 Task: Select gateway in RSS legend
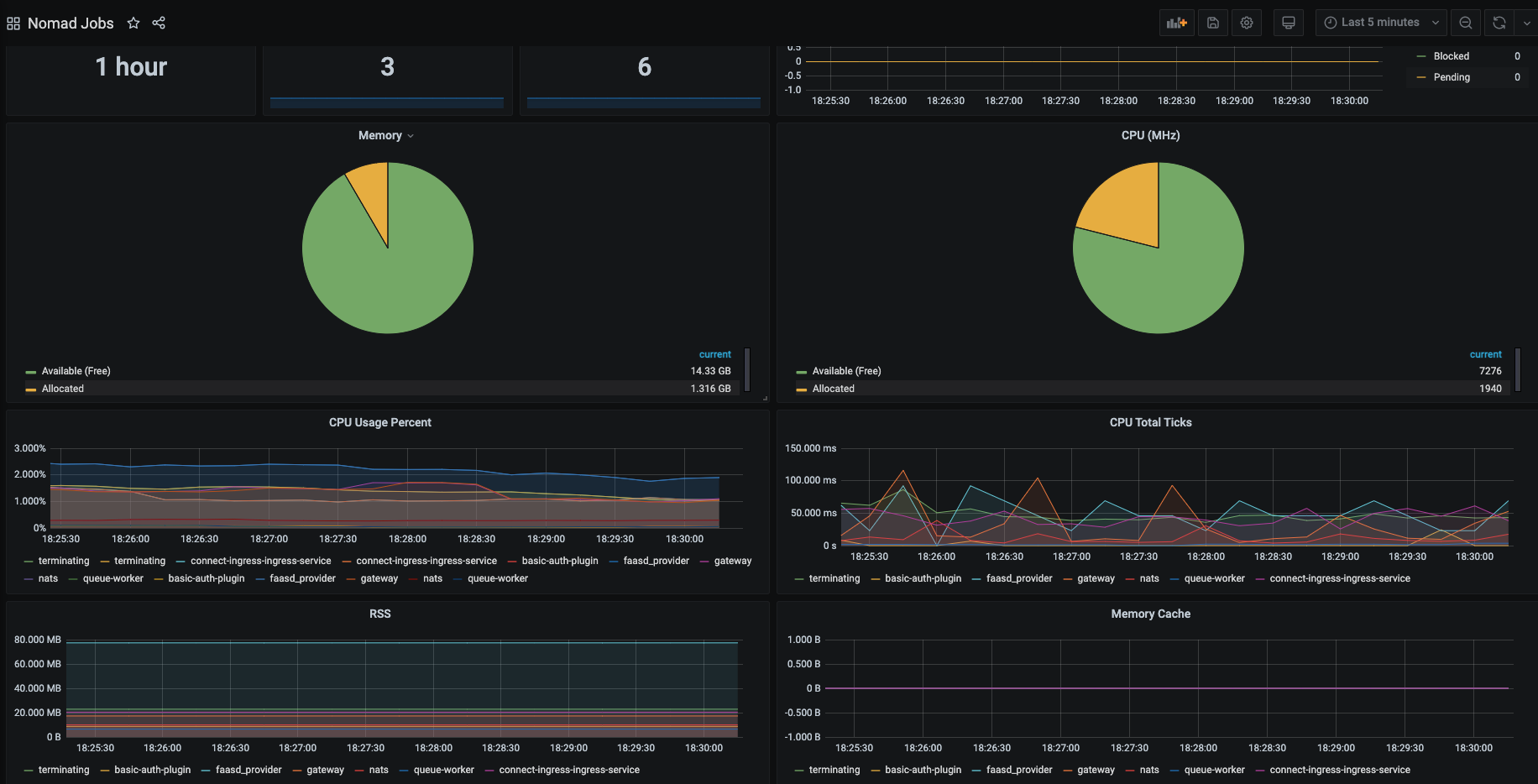325,770
